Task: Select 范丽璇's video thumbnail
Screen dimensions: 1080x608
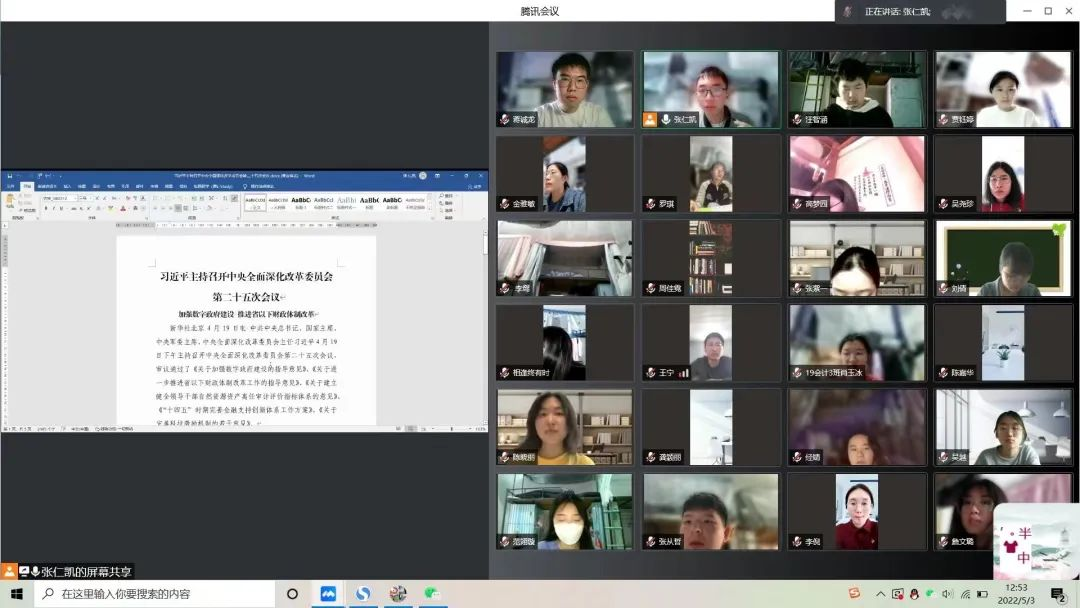Action: click(565, 511)
